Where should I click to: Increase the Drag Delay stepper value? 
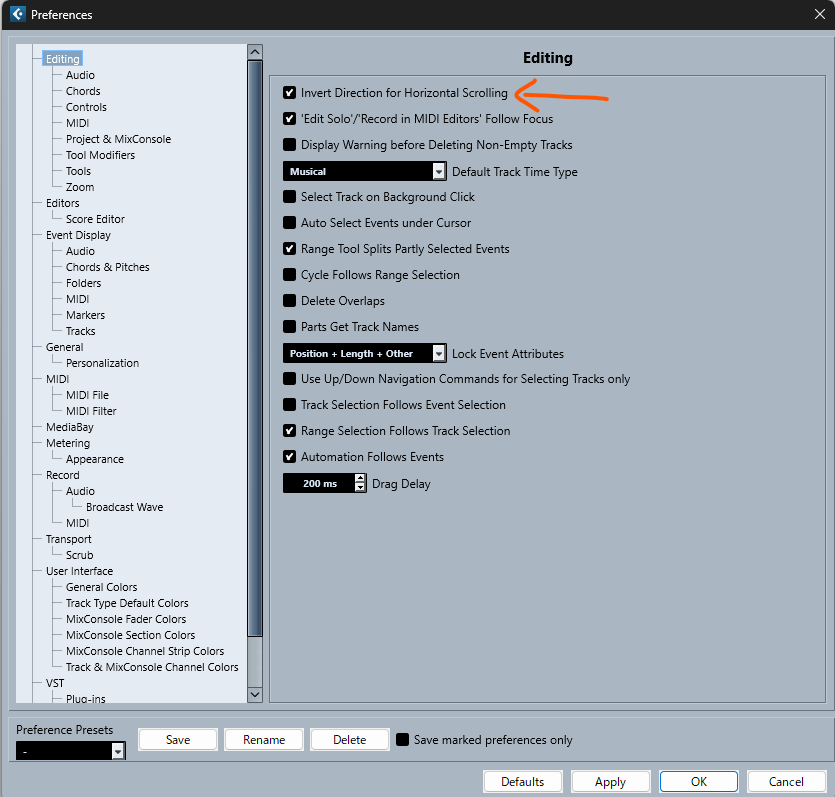pyautogui.click(x=361, y=479)
